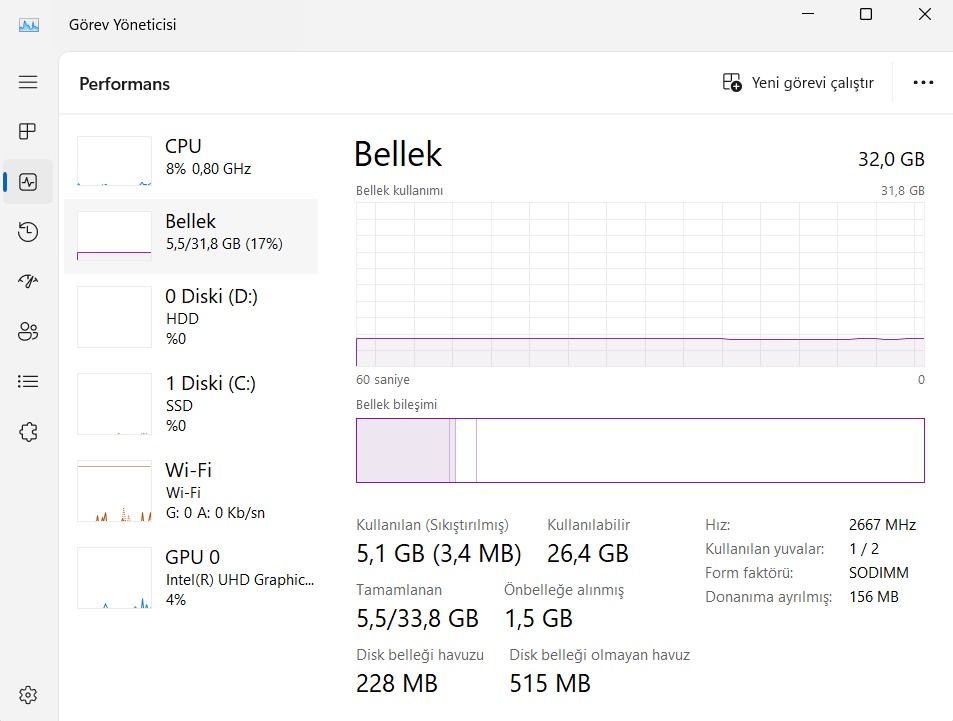953x721 pixels.
Task: Open the Users page icon
Action: 28,331
